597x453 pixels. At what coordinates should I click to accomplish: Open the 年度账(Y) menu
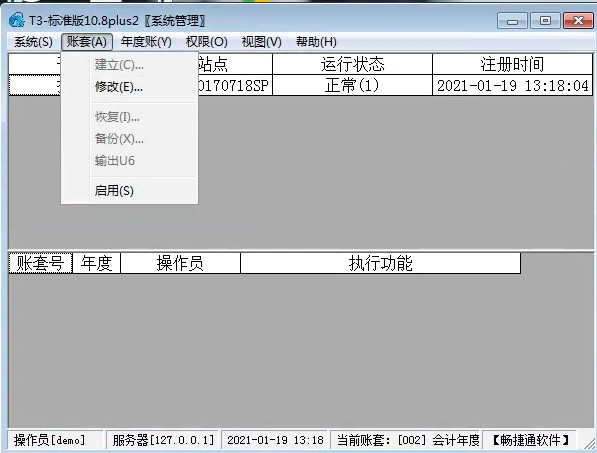point(146,41)
